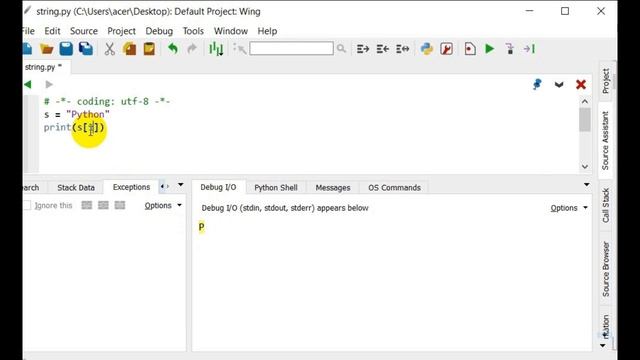Switch to the Messages tab
The height and width of the screenshot is (360, 640).
pyautogui.click(x=333, y=187)
